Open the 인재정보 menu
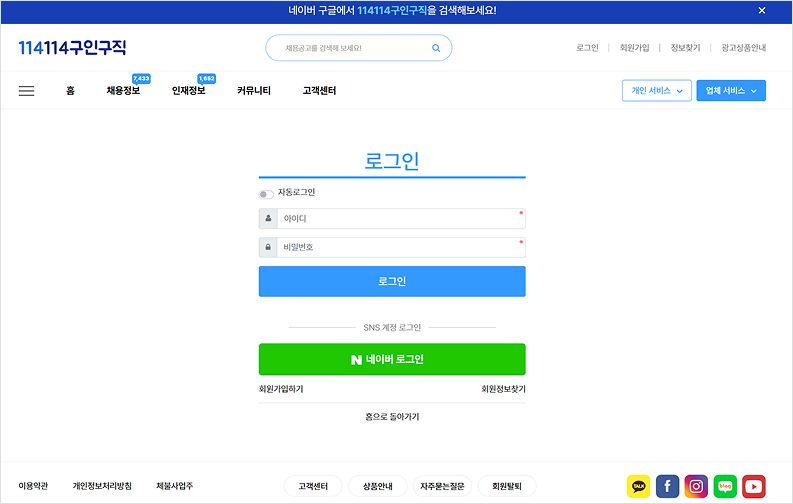 point(188,91)
